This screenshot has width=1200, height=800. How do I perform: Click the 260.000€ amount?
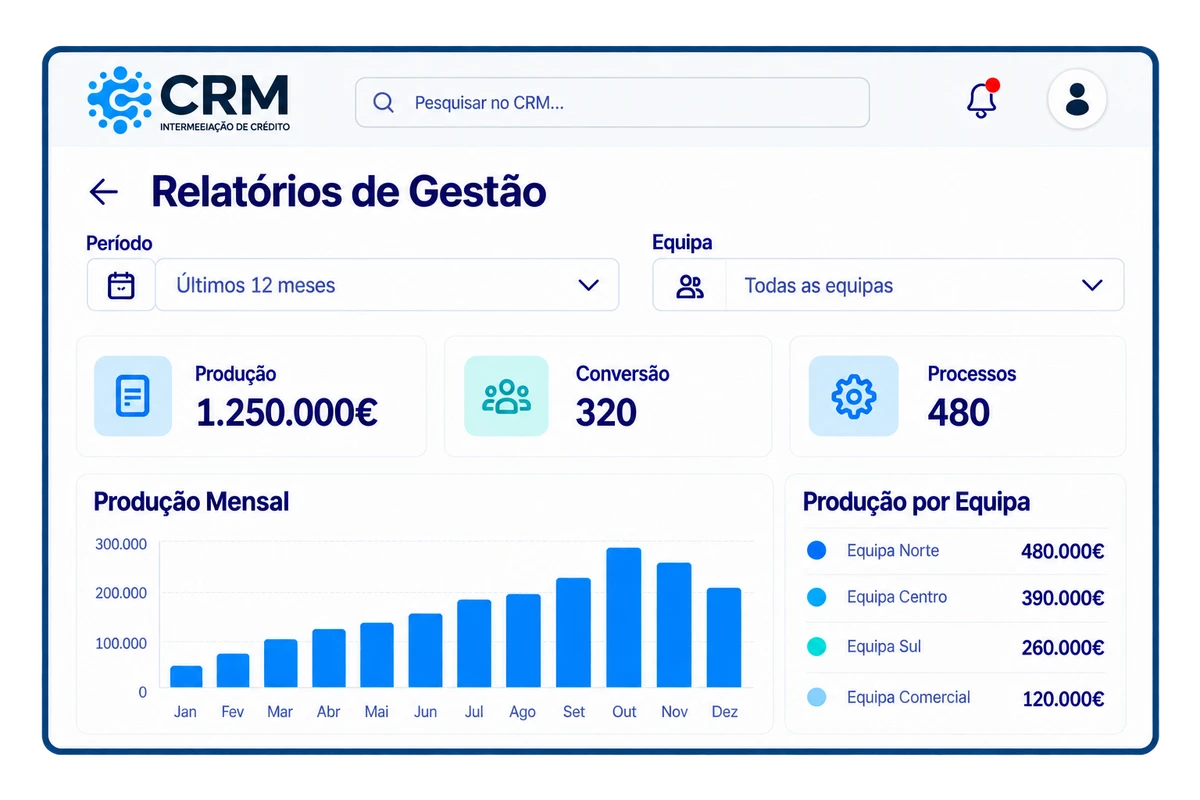pyautogui.click(x=1063, y=648)
